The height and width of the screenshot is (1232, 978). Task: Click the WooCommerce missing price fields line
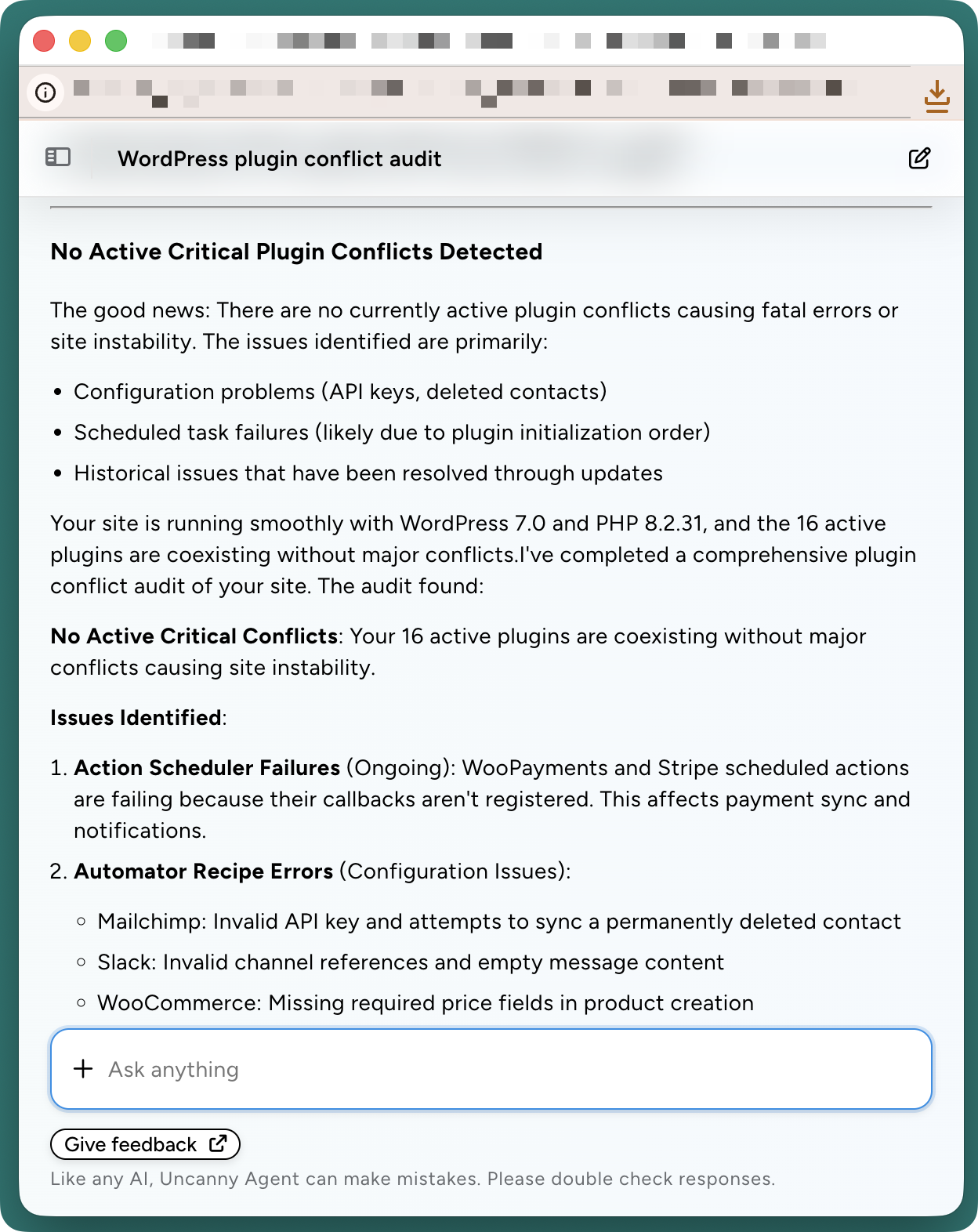[426, 1003]
